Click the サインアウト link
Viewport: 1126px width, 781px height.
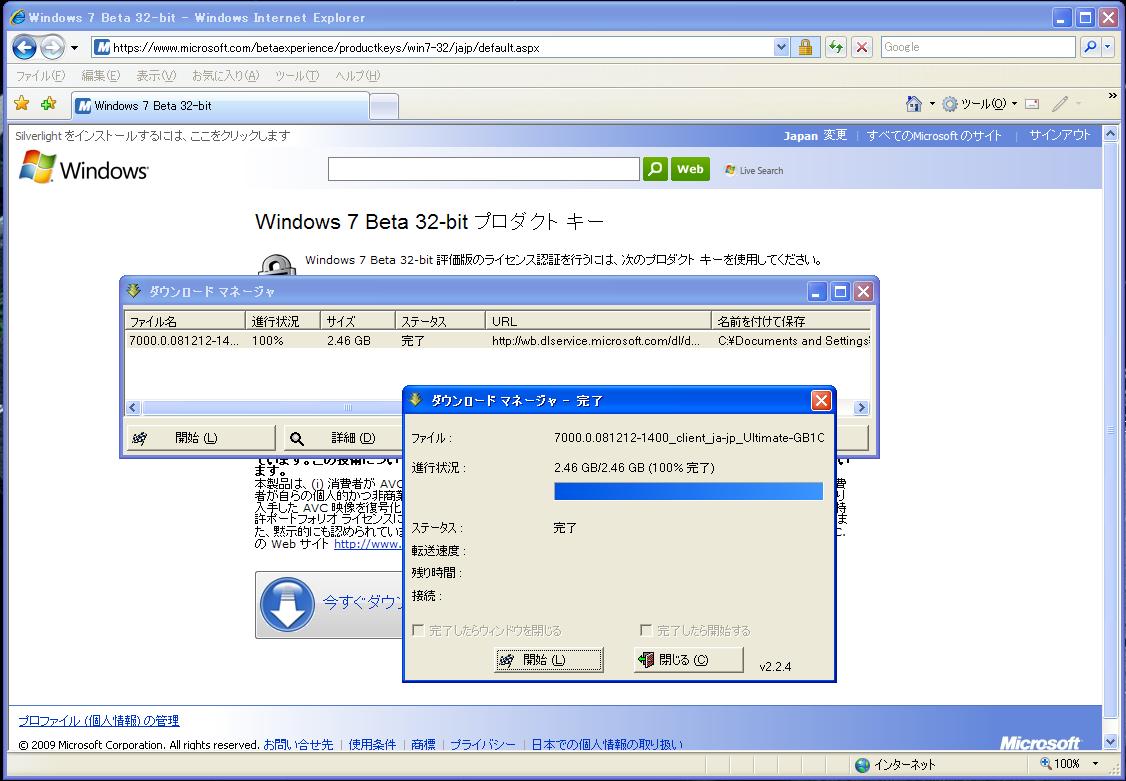tap(1060, 136)
